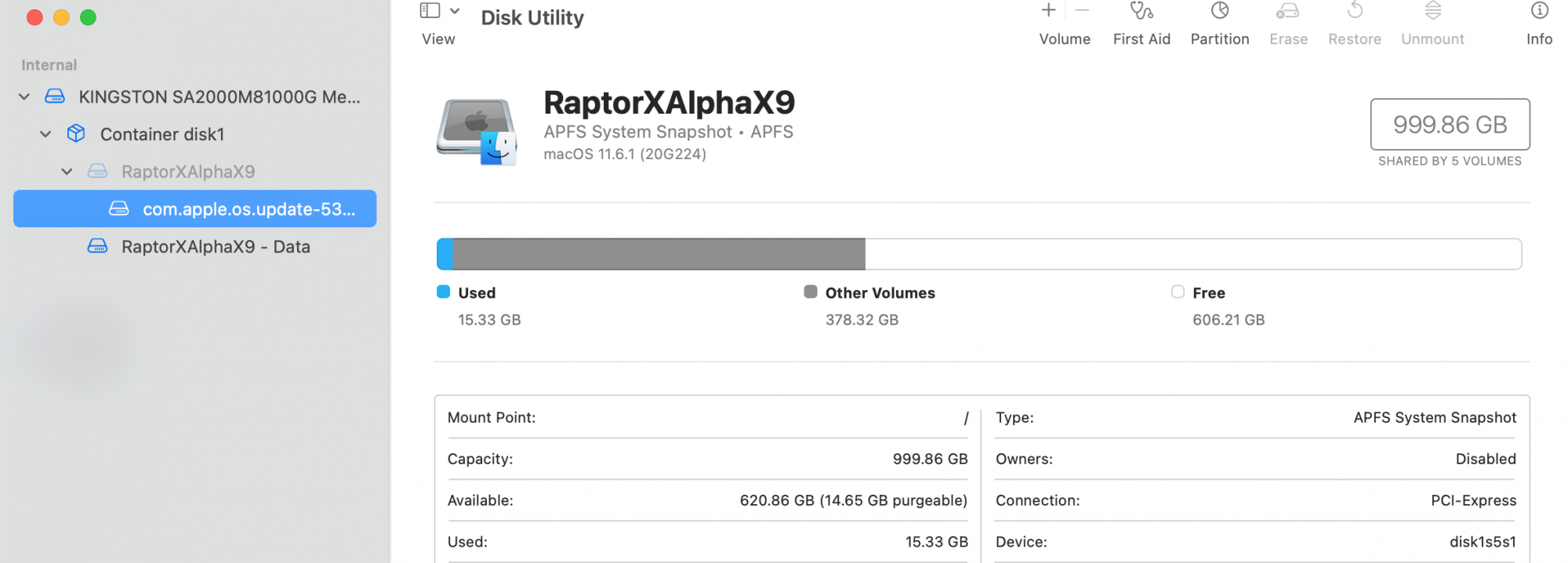The image size is (1568, 563).
Task: Click the Erase drive icon
Action: [1287, 10]
